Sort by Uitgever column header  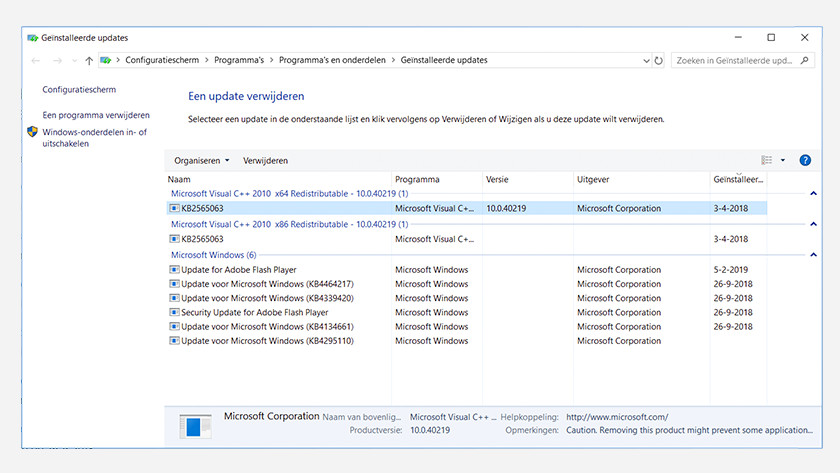click(x=641, y=179)
